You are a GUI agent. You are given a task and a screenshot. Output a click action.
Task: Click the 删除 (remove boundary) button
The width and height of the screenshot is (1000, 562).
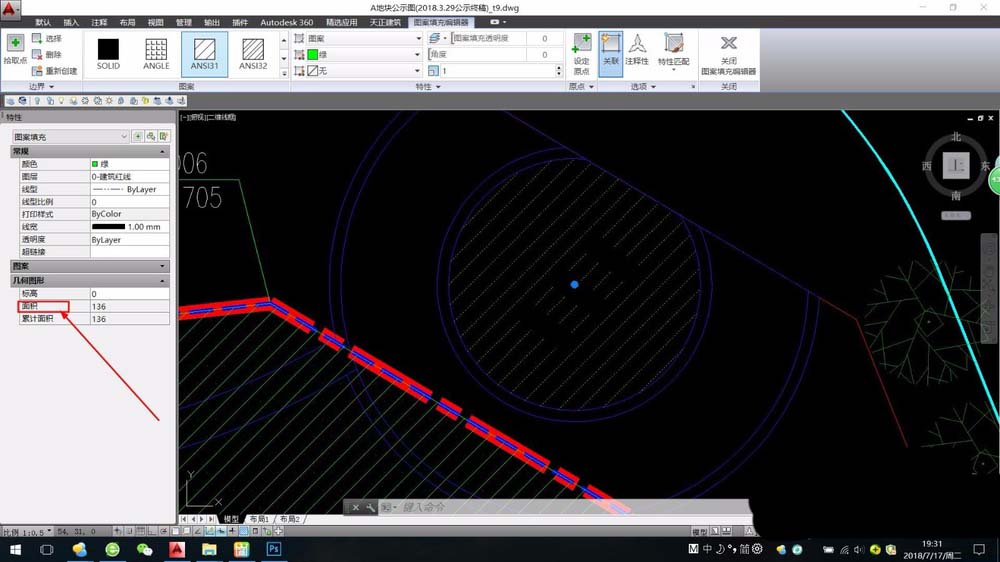[x=47, y=55]
